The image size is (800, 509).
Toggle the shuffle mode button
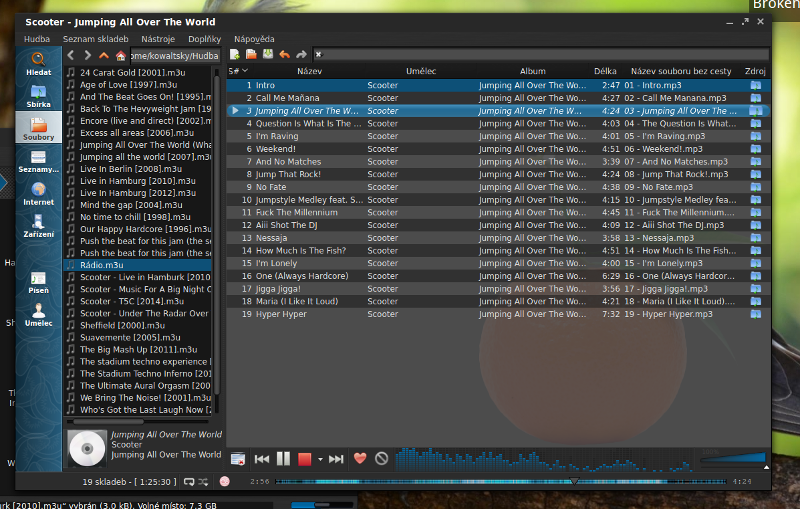click(x=203, y=481)
